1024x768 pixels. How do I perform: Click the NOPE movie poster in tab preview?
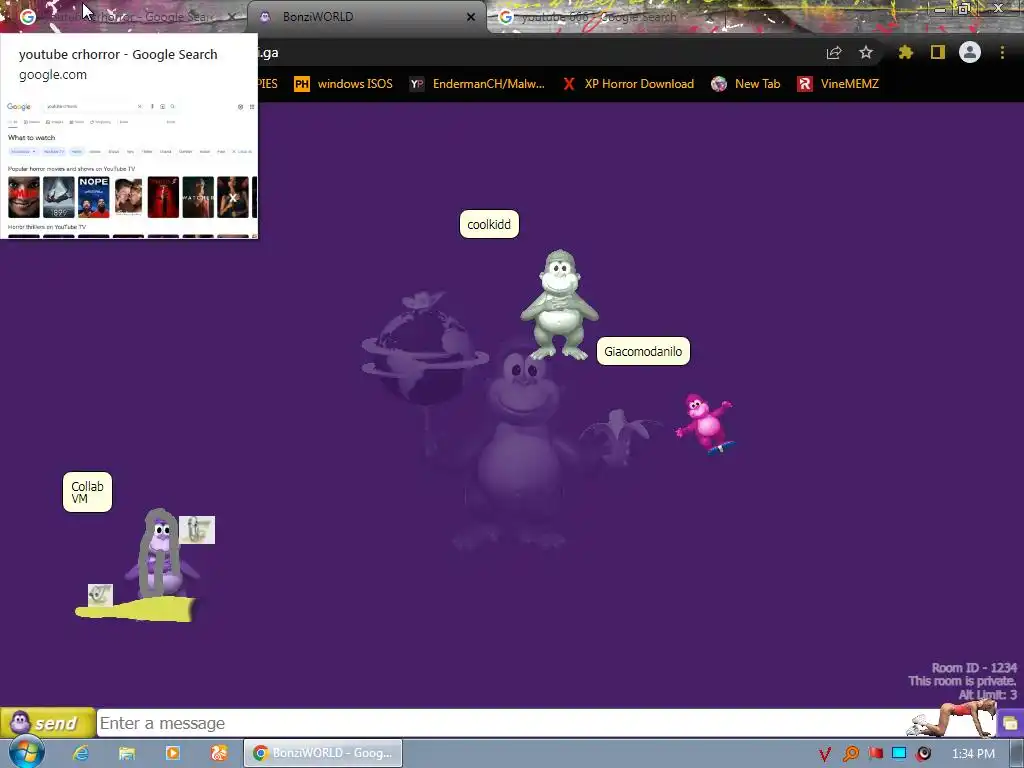coord(93,197)
